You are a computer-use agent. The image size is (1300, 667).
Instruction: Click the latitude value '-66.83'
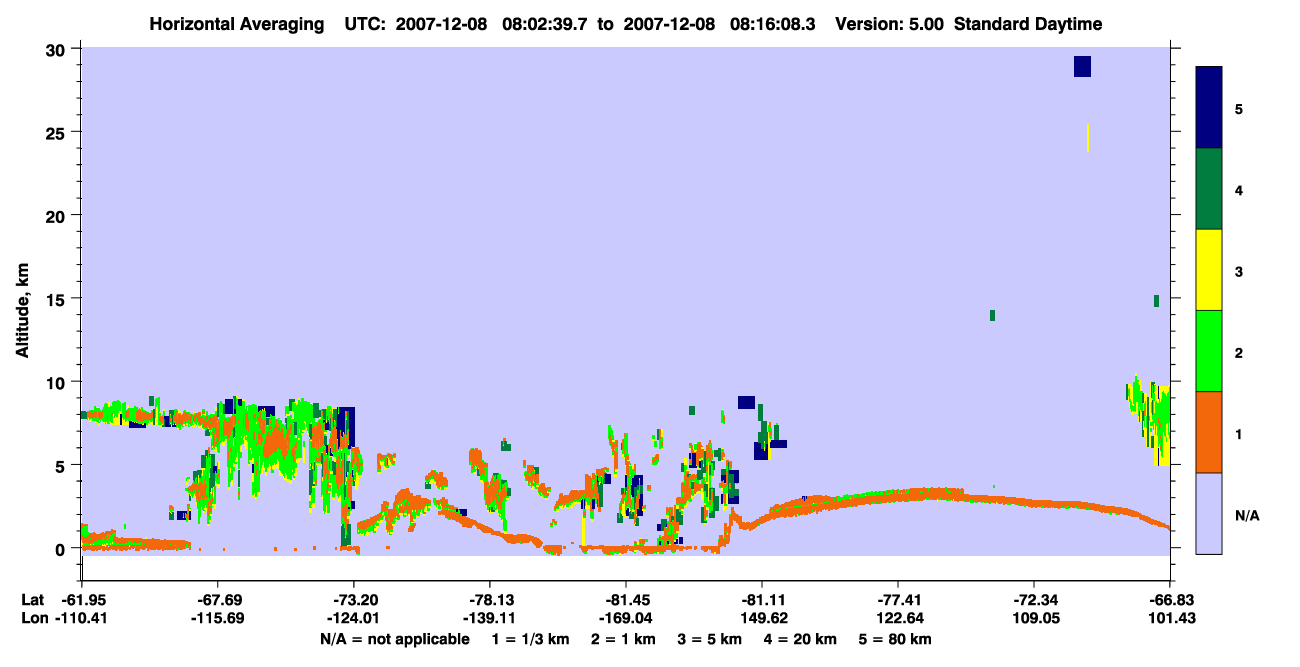point(1170,600)
